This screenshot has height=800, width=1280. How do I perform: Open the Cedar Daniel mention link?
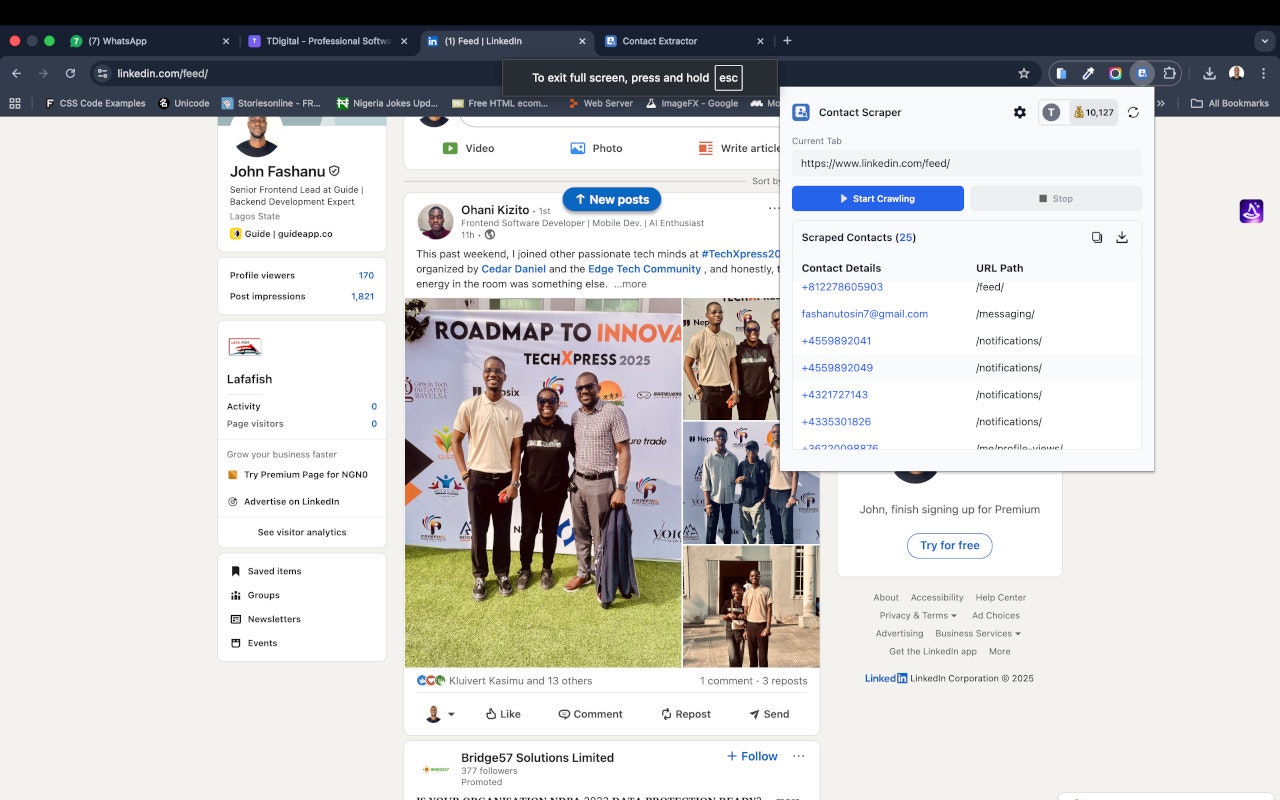[514, 269]
